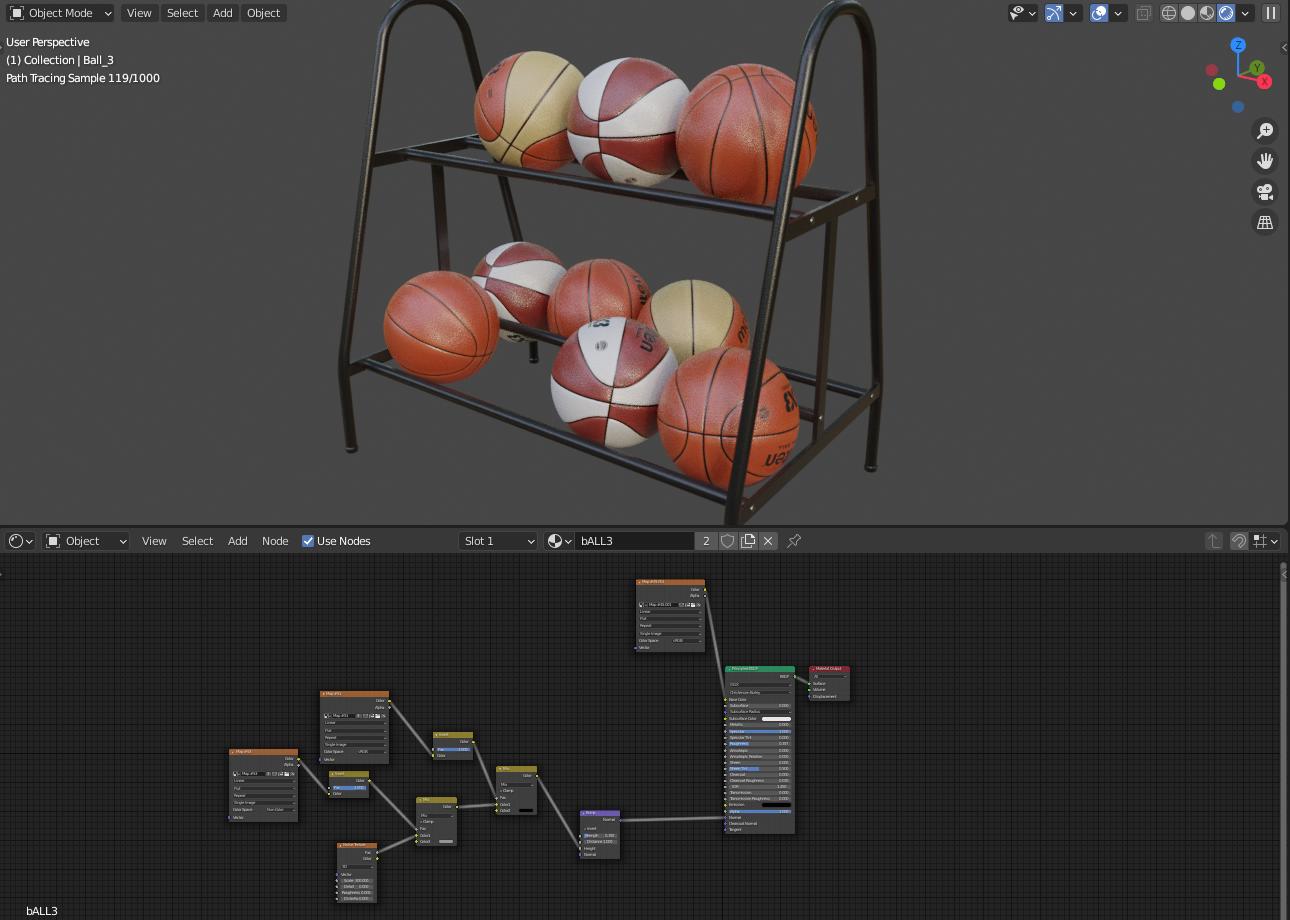
Task: Switch perspective/orthographic with grid icon
Action: click(1265, 222)
